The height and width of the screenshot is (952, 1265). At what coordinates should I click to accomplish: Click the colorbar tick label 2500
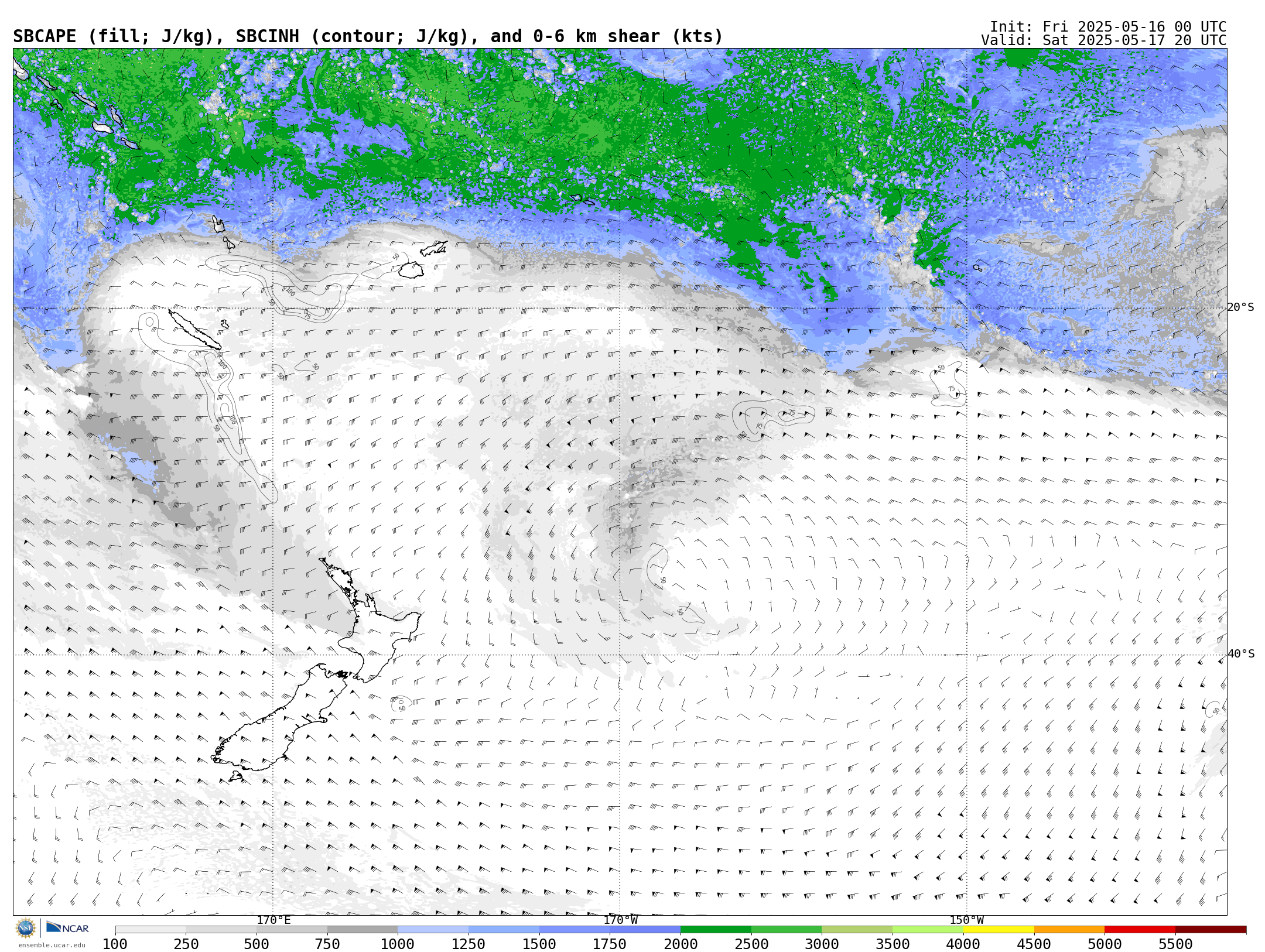coord(751,944)
